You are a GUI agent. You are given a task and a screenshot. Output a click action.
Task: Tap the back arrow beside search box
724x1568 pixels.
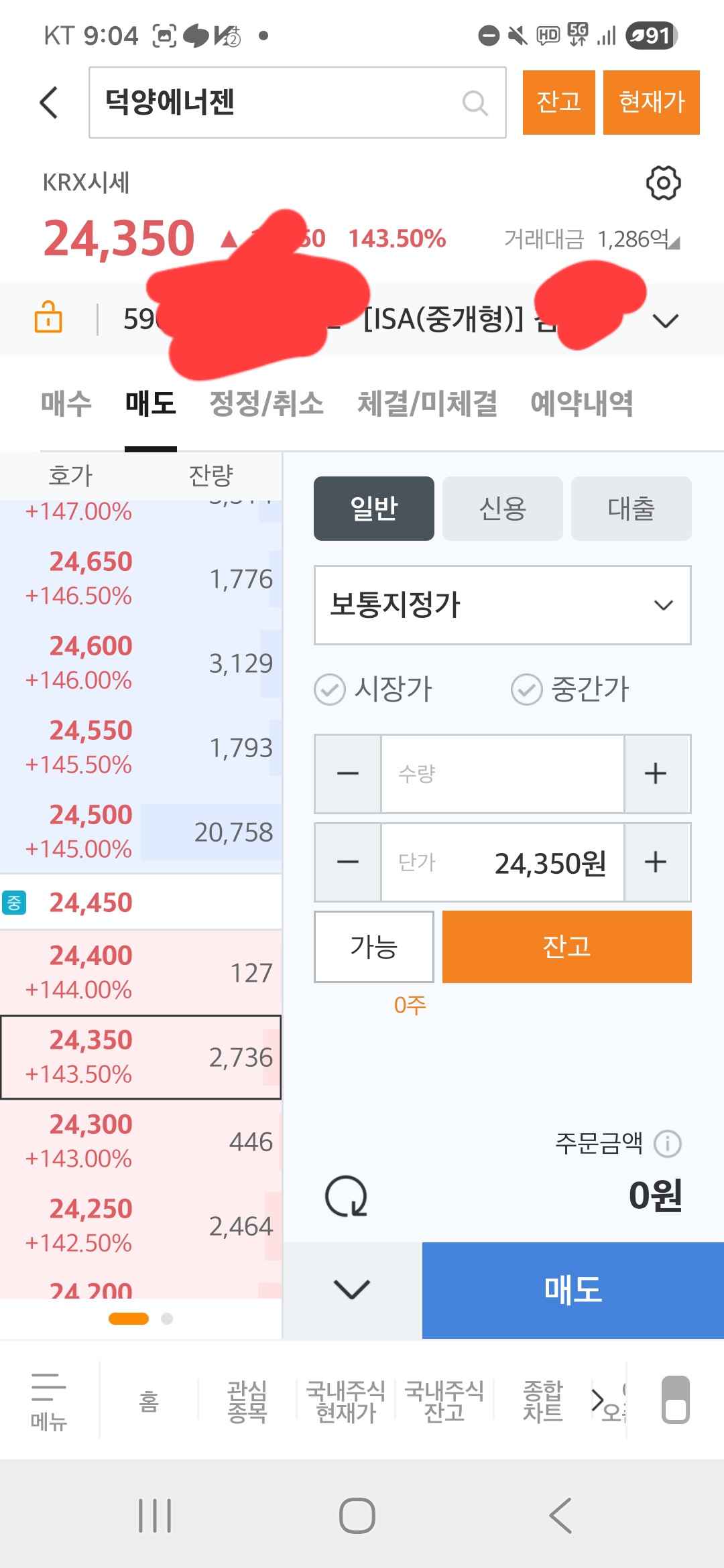(x=50, y=103)
